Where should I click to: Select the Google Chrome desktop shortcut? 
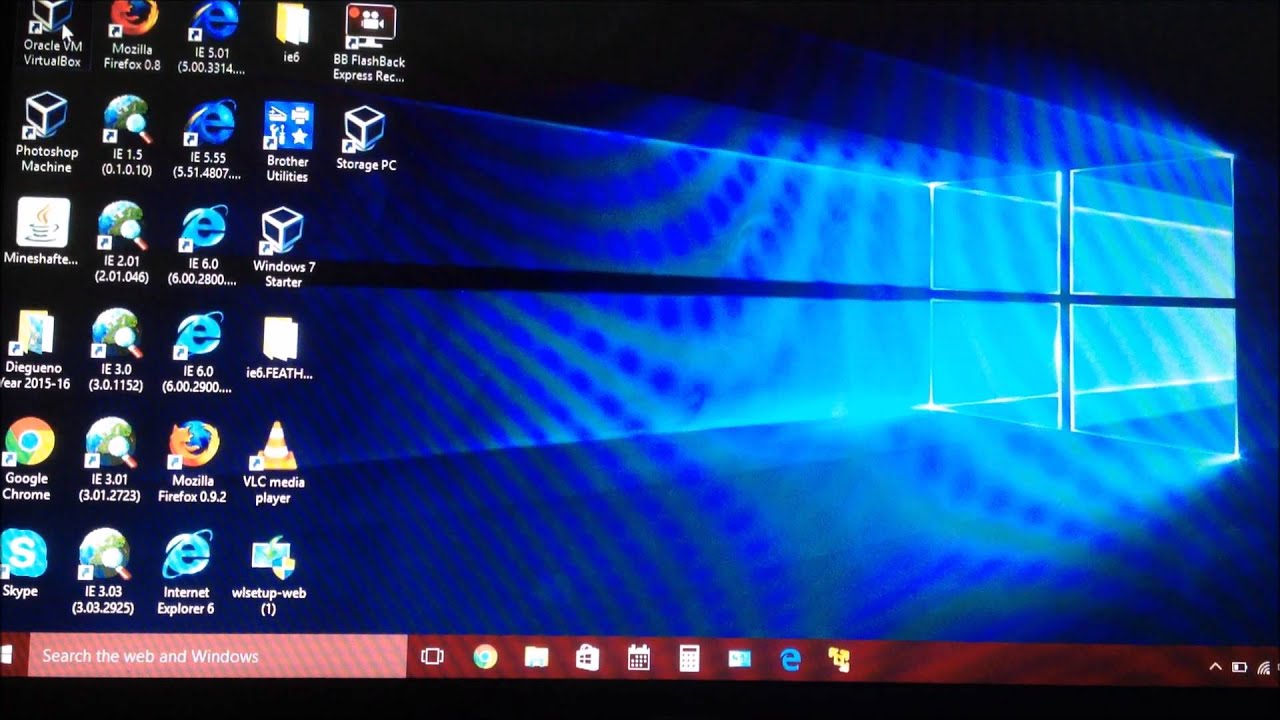[27, 460]
